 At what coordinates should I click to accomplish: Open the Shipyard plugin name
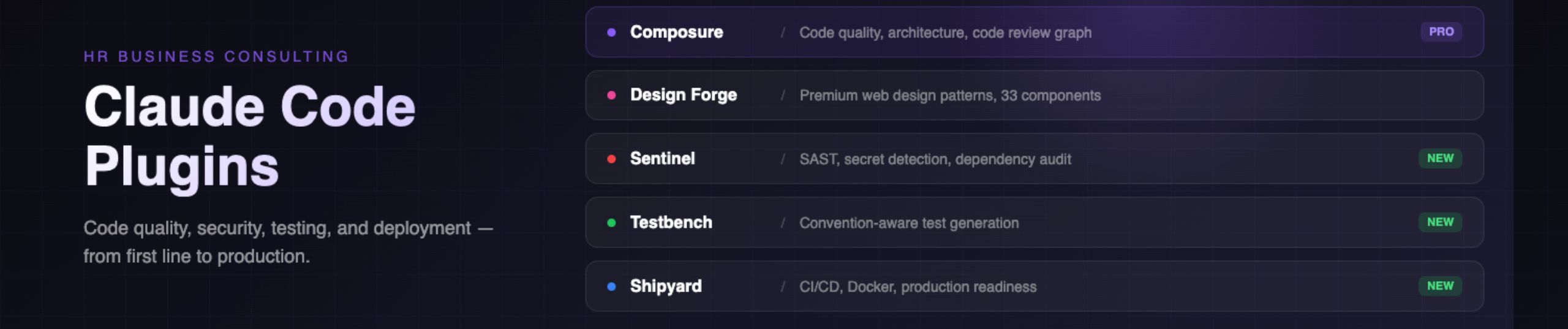[666, 287]
